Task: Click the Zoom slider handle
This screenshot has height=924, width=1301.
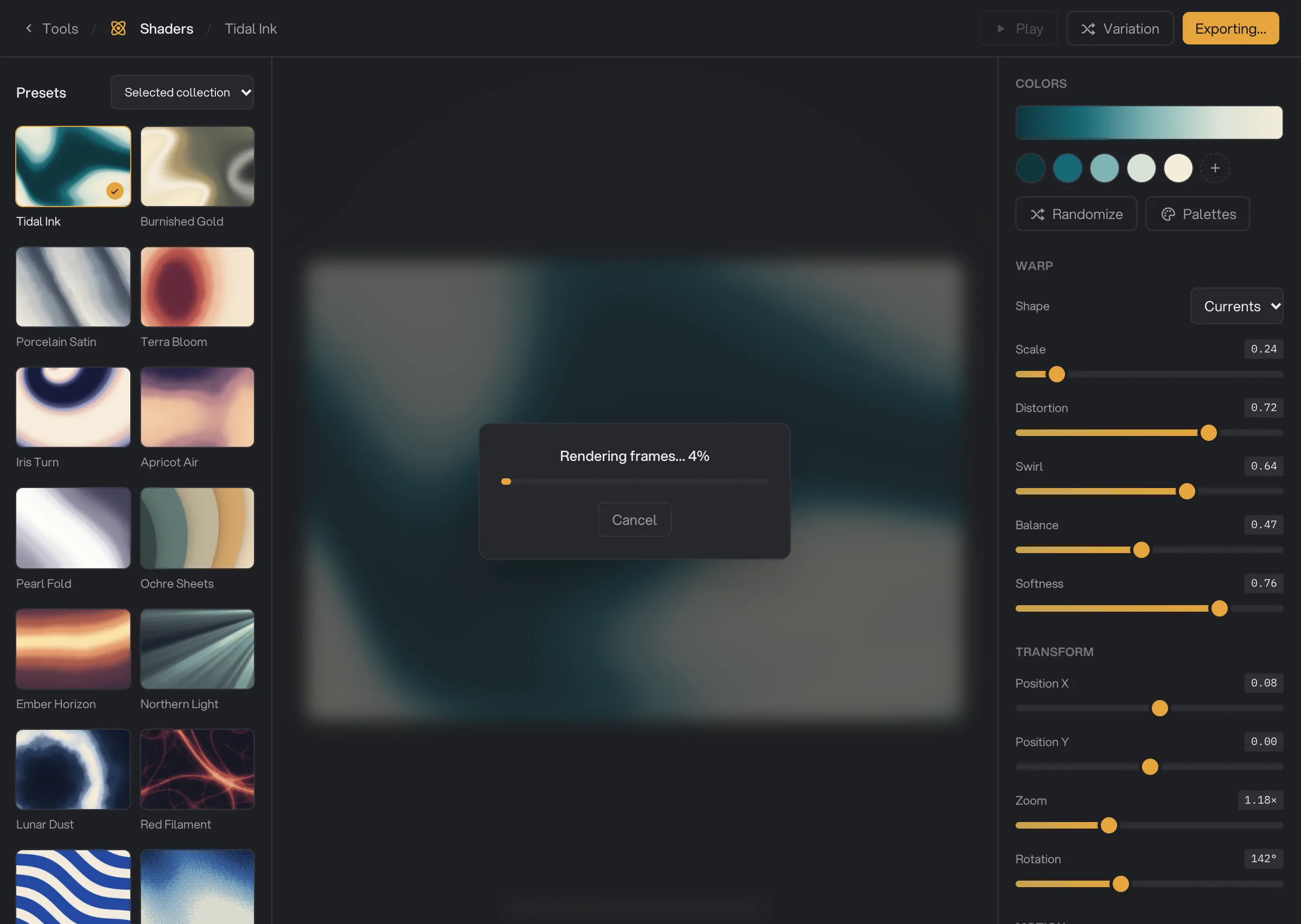Action: point(1108,825)
